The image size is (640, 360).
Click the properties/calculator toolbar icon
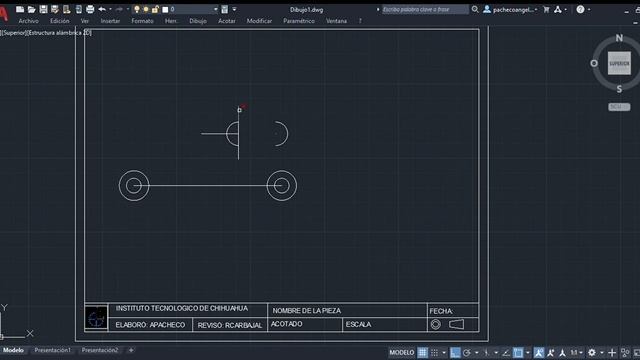click(x=224, y=9)
